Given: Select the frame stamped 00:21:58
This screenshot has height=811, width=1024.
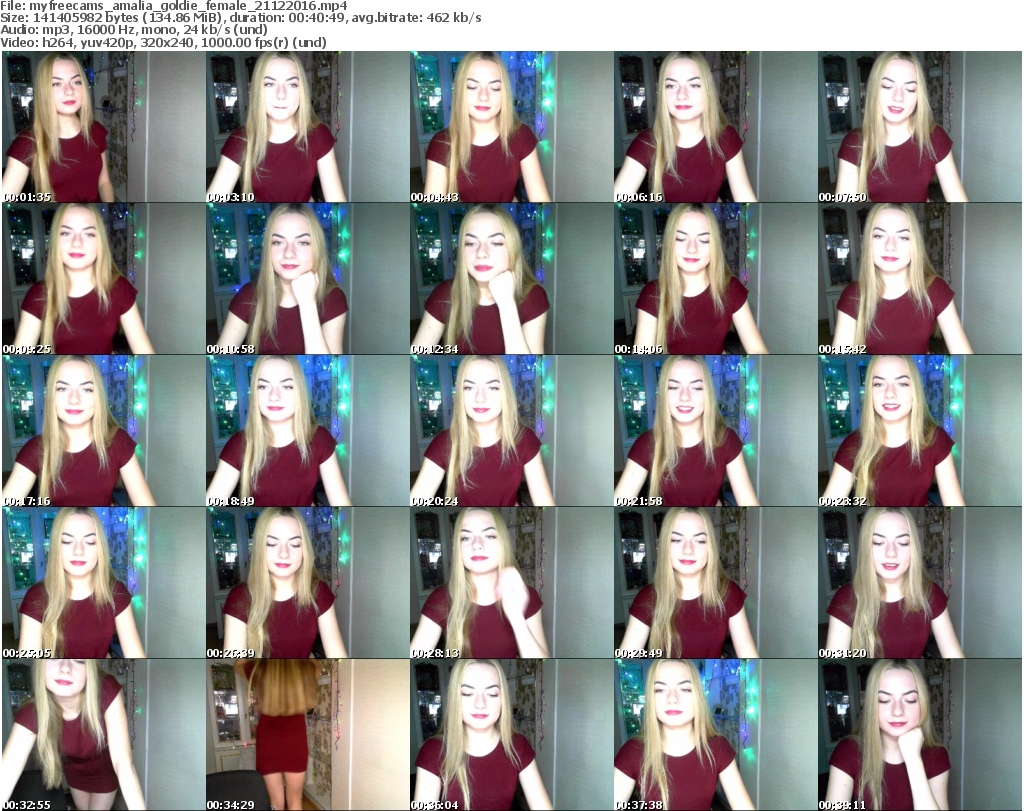Looking at the screenshot, I should (x=715, y=431).
